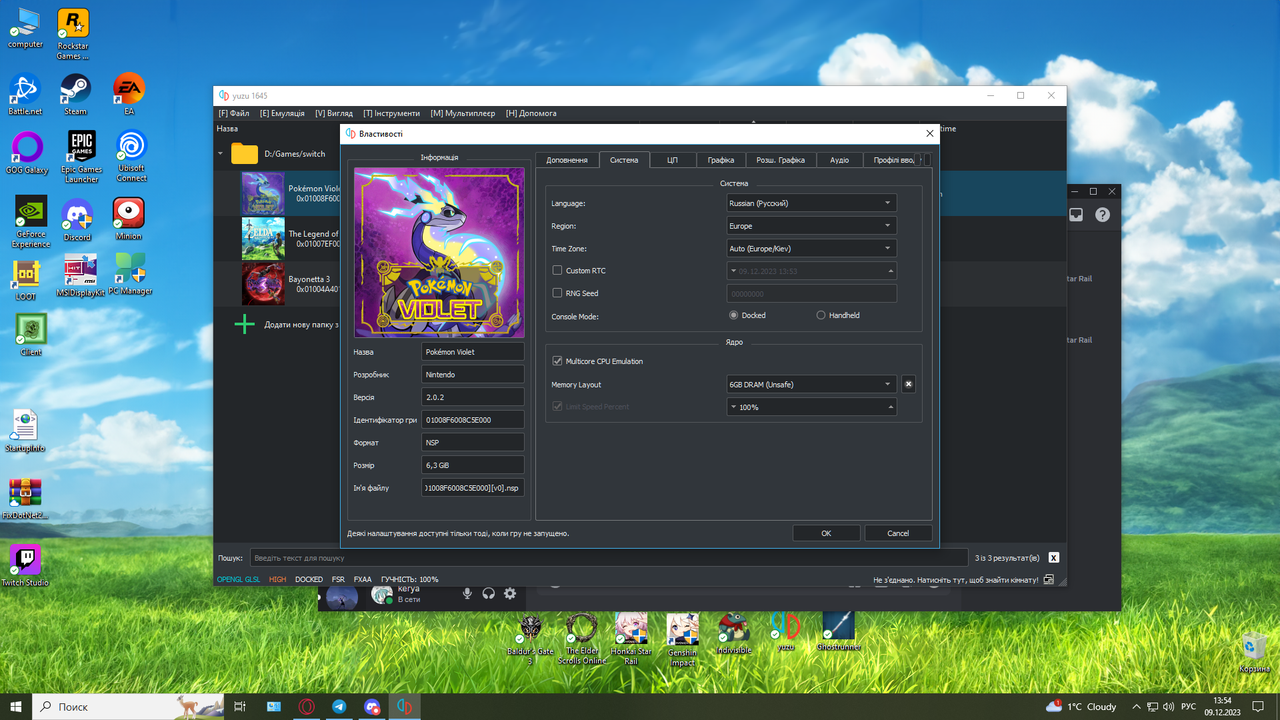Click the Pokémon Violet cover thumbnail
Screen dimensions: 1280x720
click(263, 193)
